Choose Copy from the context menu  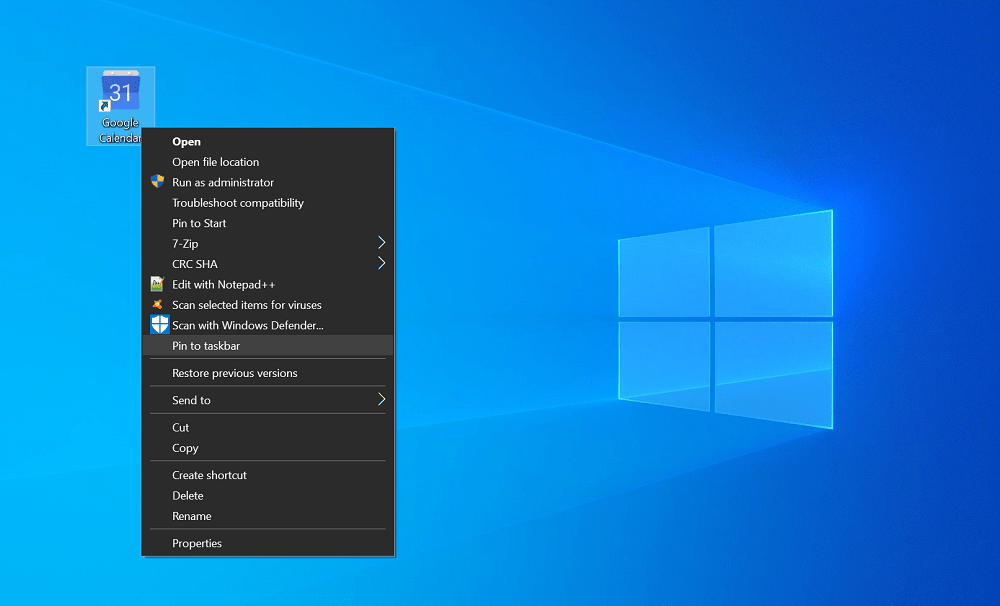268,448
